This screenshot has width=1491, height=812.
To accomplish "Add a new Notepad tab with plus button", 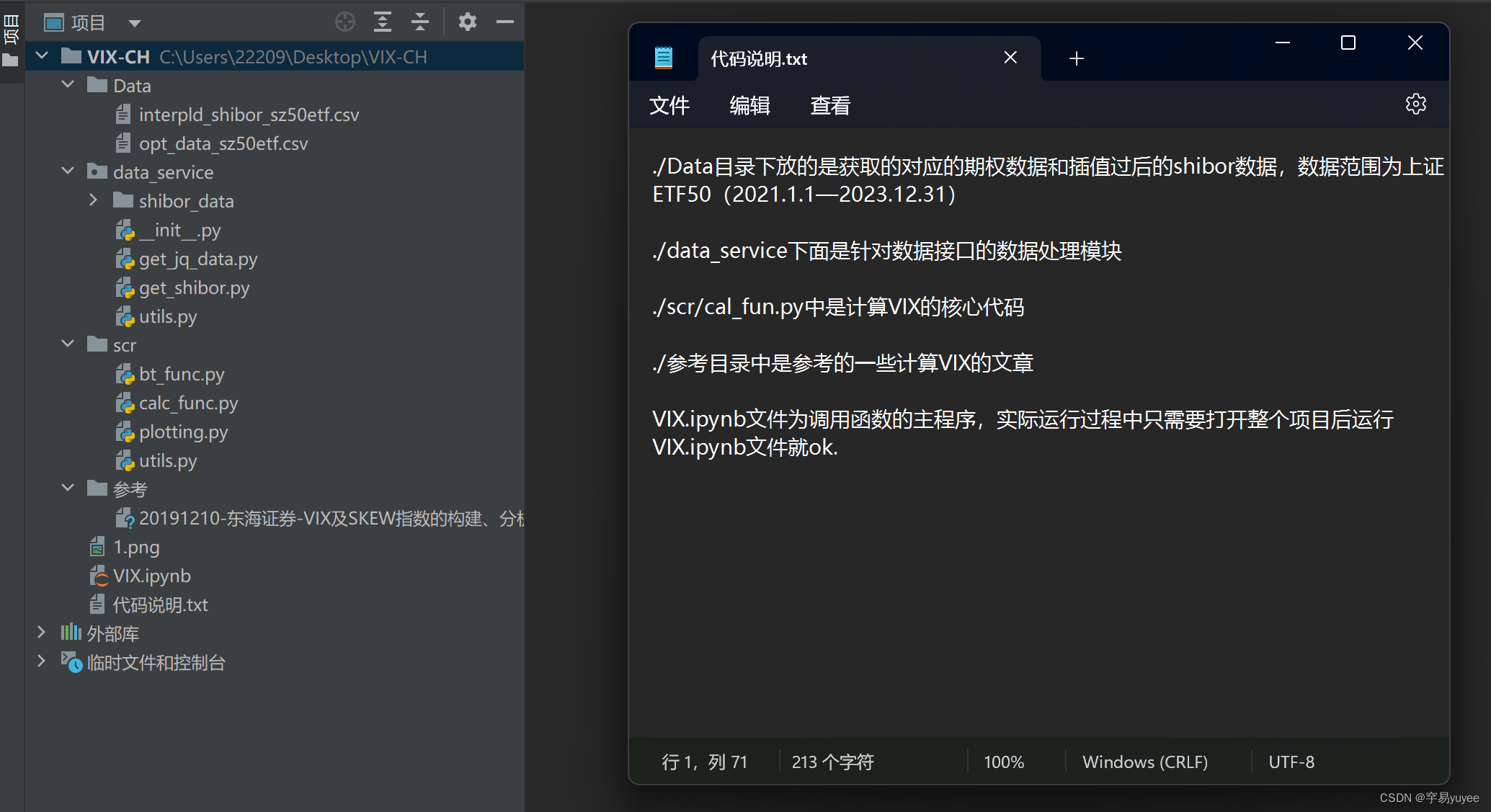I will [1077, 58].
